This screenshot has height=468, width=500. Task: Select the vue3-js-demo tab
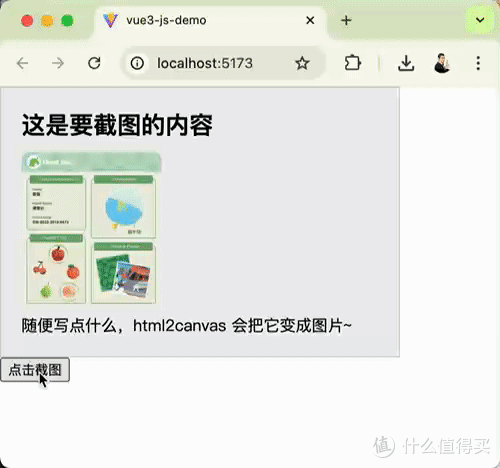(211, 21)
